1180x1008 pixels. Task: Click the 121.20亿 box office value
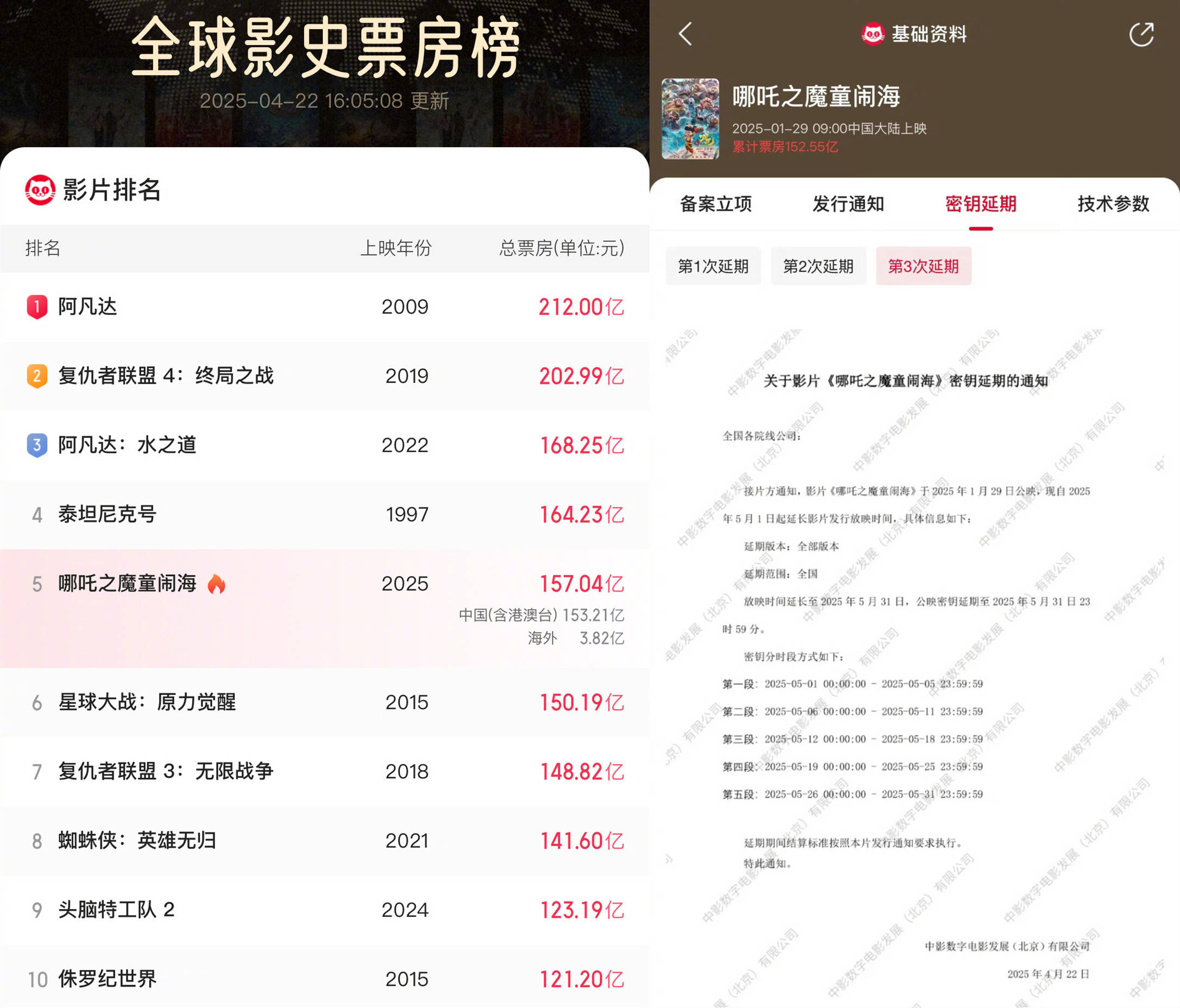(581, 980)
